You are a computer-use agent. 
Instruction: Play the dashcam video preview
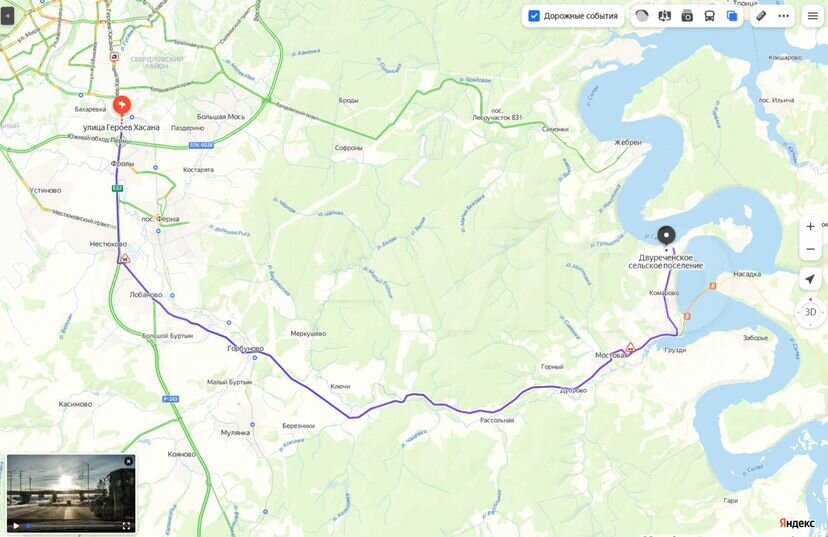point(16,526)
